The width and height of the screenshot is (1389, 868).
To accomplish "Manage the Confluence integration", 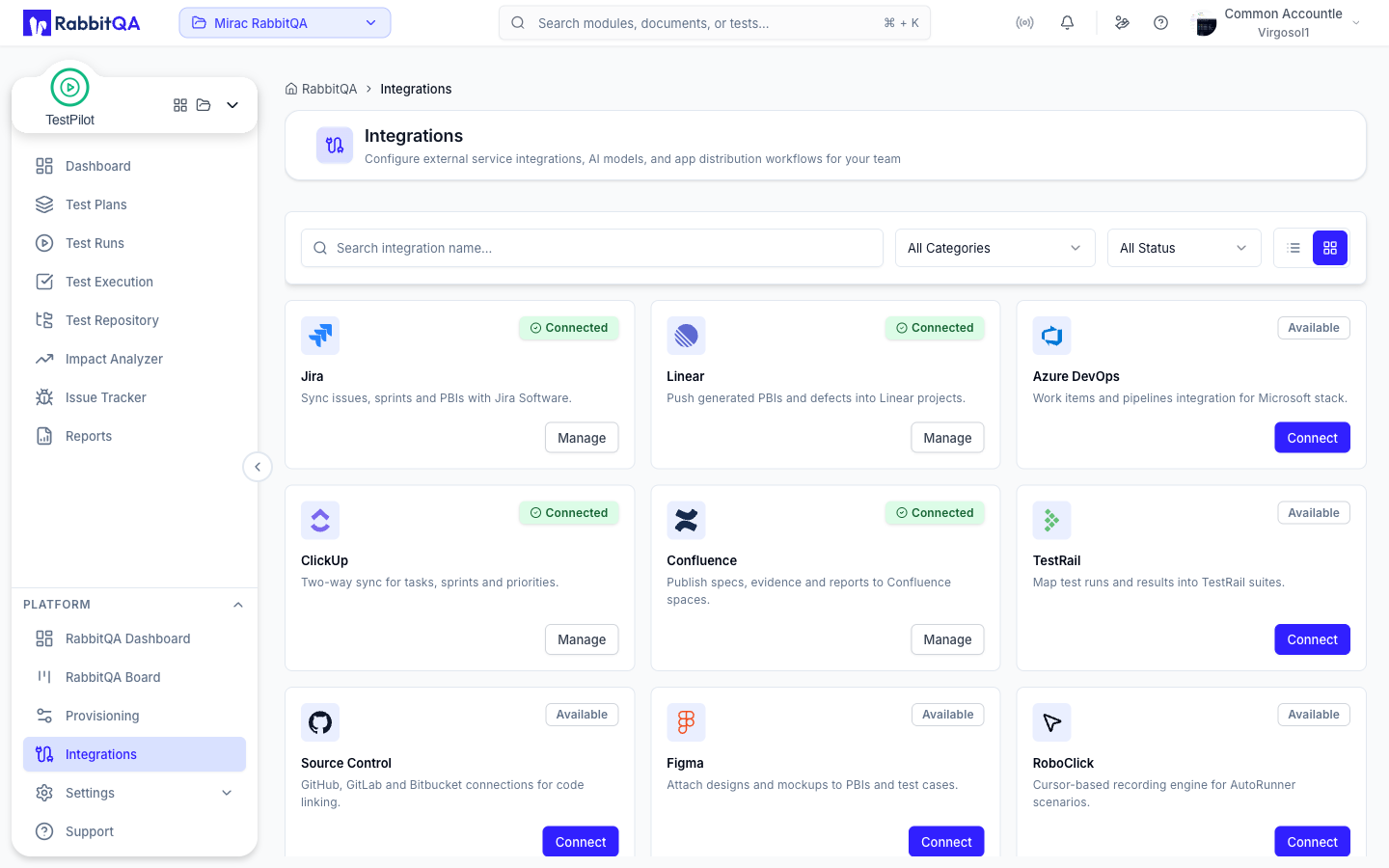I will click(x=947, y=639).
